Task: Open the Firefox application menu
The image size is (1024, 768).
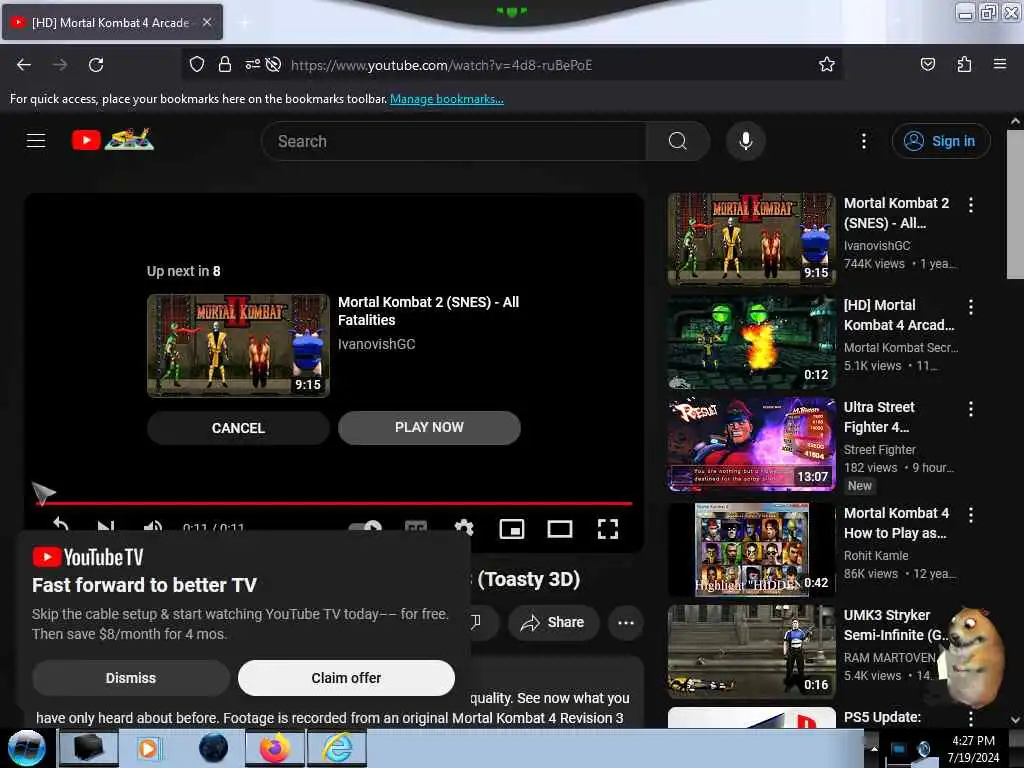Action: tap(1000, 64)
